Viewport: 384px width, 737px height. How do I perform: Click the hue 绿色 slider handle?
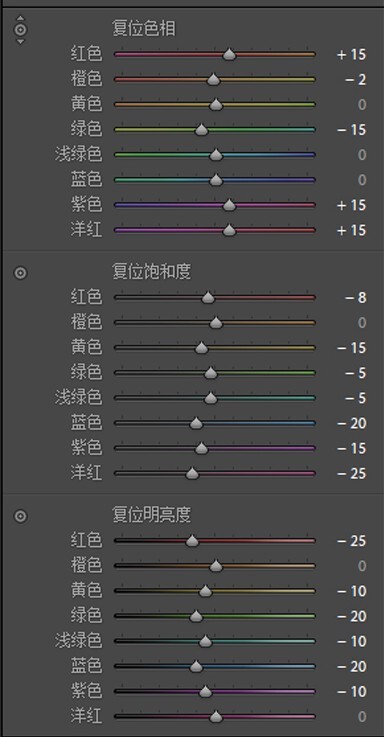(x=201, y=130)
